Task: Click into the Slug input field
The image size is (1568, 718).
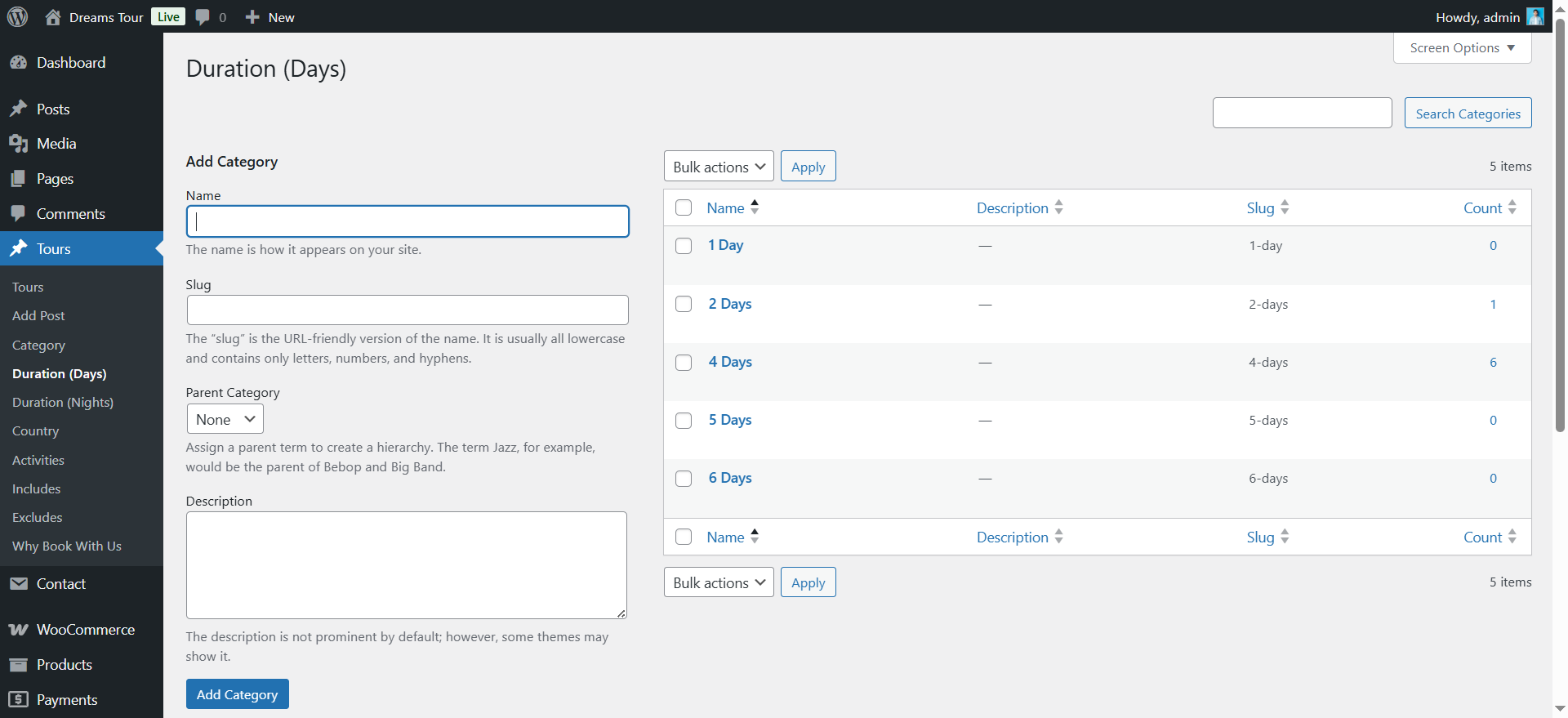Action: 408,310
